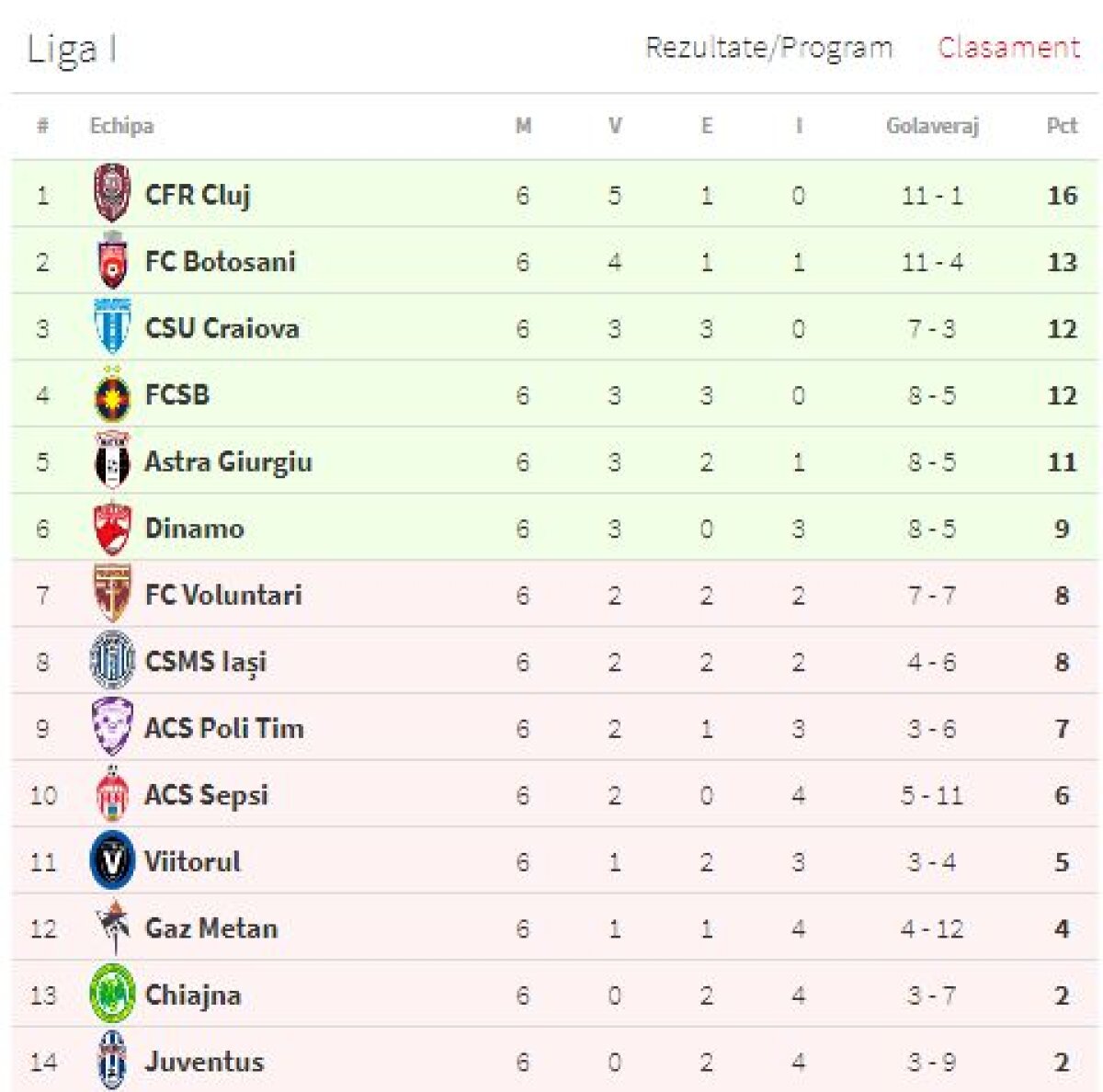Select the Clasament tab

pyautogui.click(x=1008, y=48)
